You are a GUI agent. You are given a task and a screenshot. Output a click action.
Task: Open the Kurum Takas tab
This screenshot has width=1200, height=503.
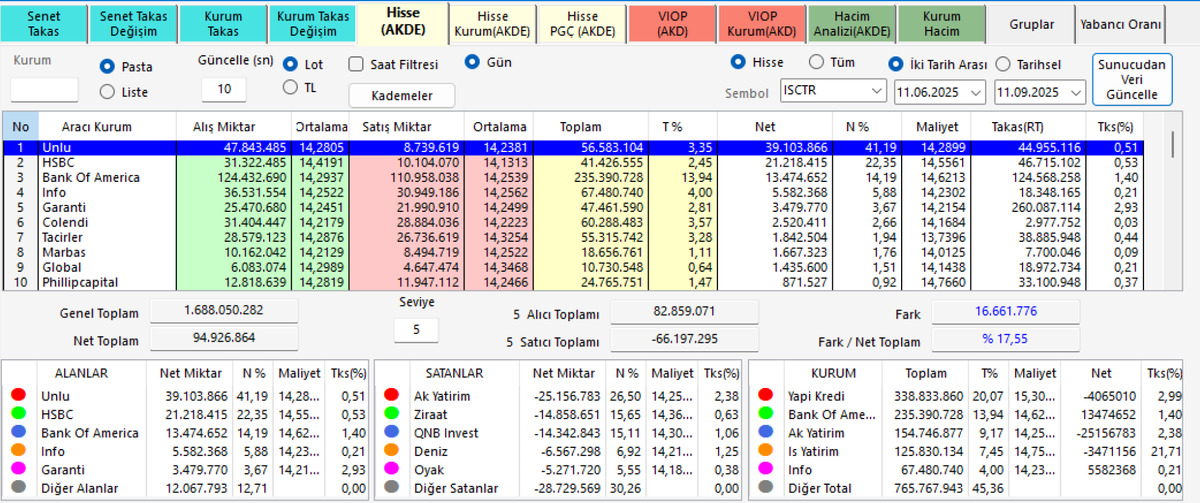[x=223, y=24]
